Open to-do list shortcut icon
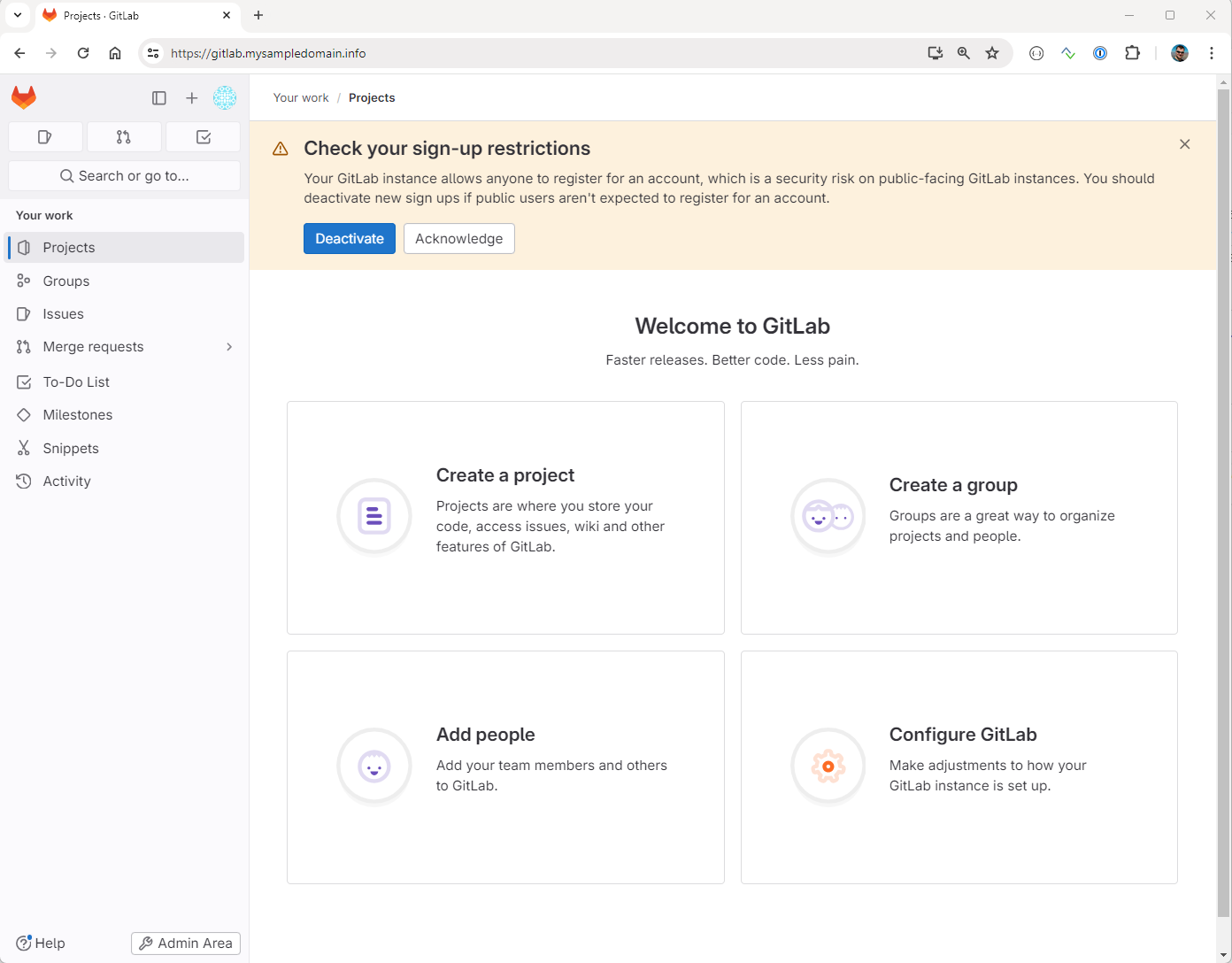 pos(203,137)
